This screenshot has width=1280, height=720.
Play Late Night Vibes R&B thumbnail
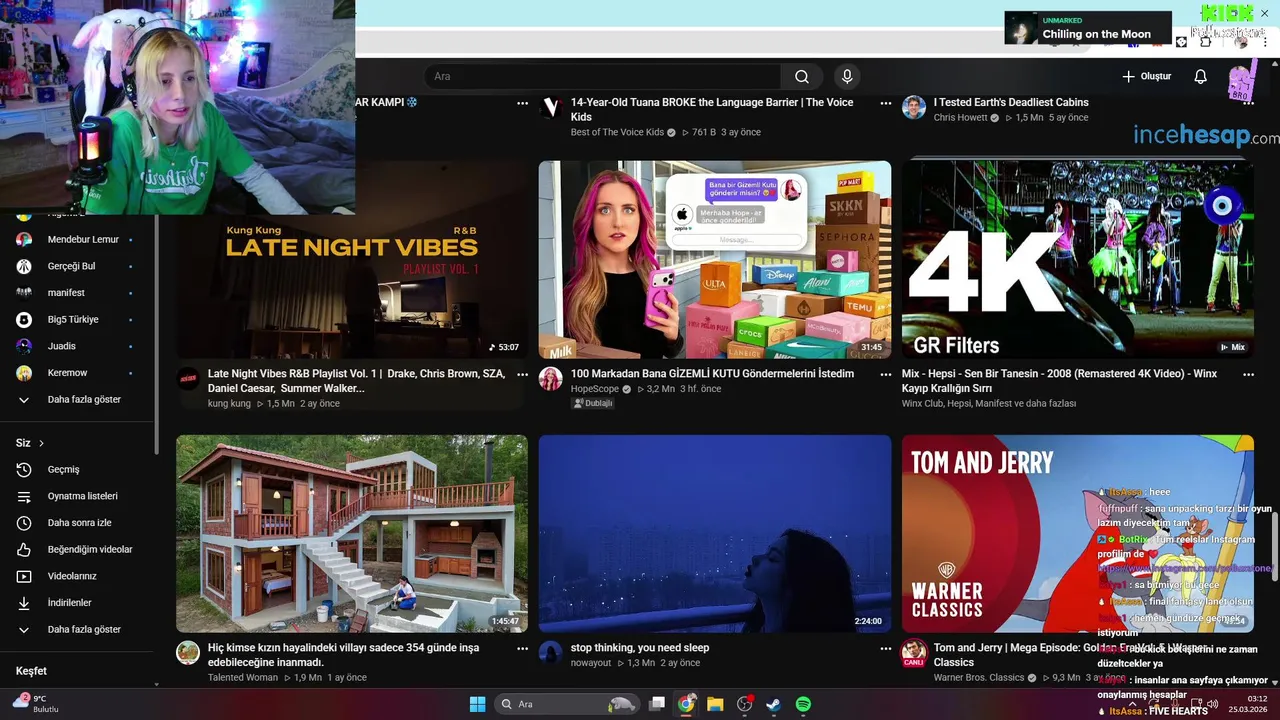click(352, 259)
